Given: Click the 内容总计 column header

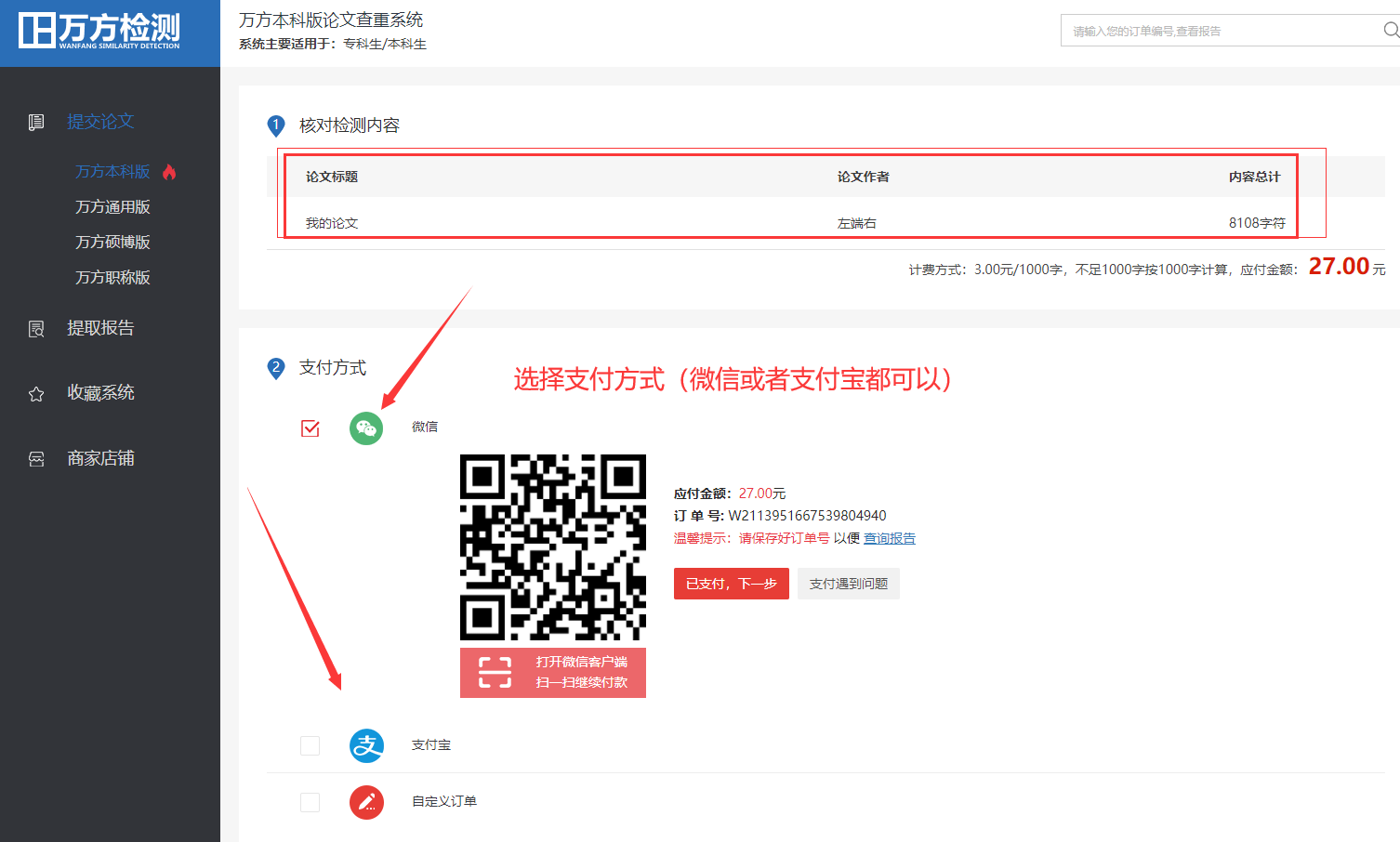Looking at the screenshot, I should pos(1254,177).
